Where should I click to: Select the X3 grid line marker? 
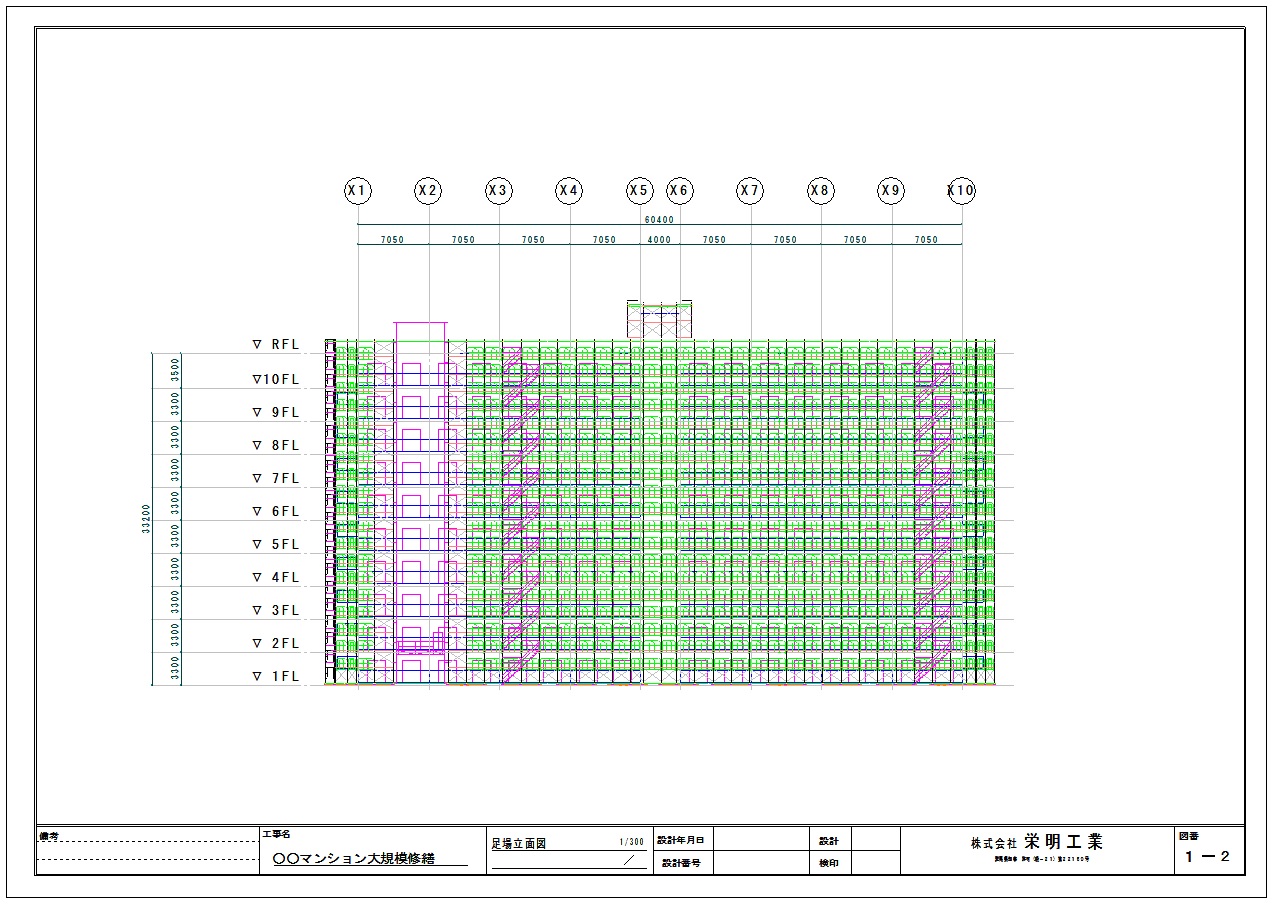click(499, 190)
